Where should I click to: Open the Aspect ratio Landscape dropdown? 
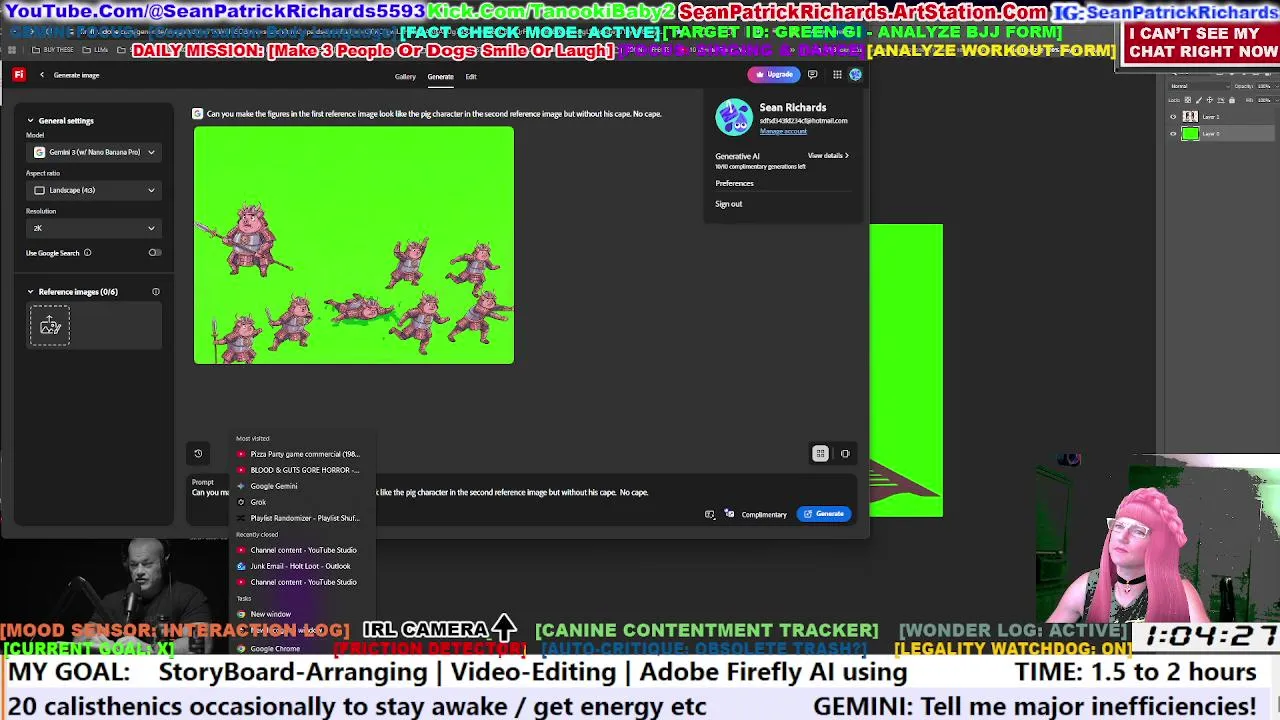pos(93,190)
